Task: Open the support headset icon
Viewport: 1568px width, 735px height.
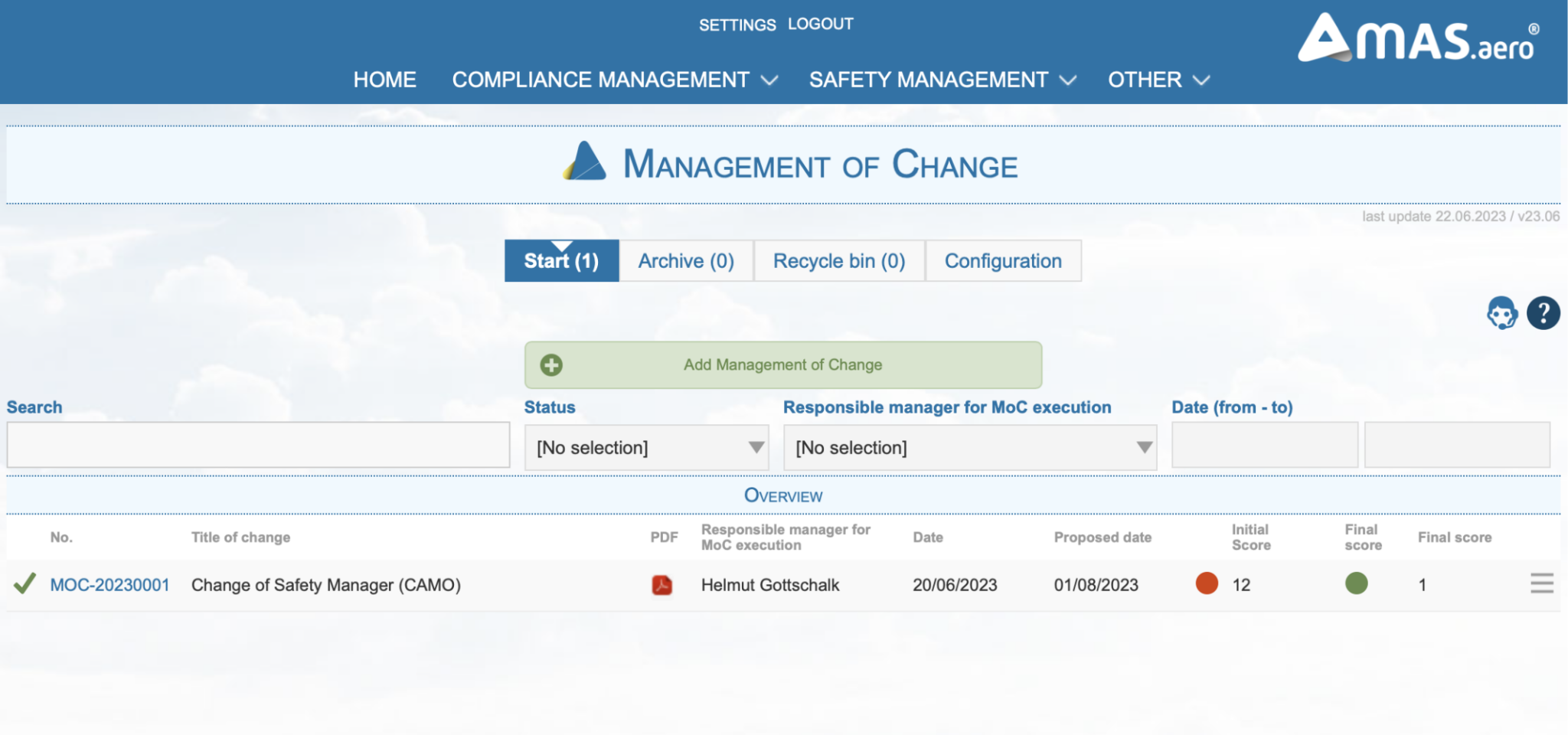Action: point(1501,313)
